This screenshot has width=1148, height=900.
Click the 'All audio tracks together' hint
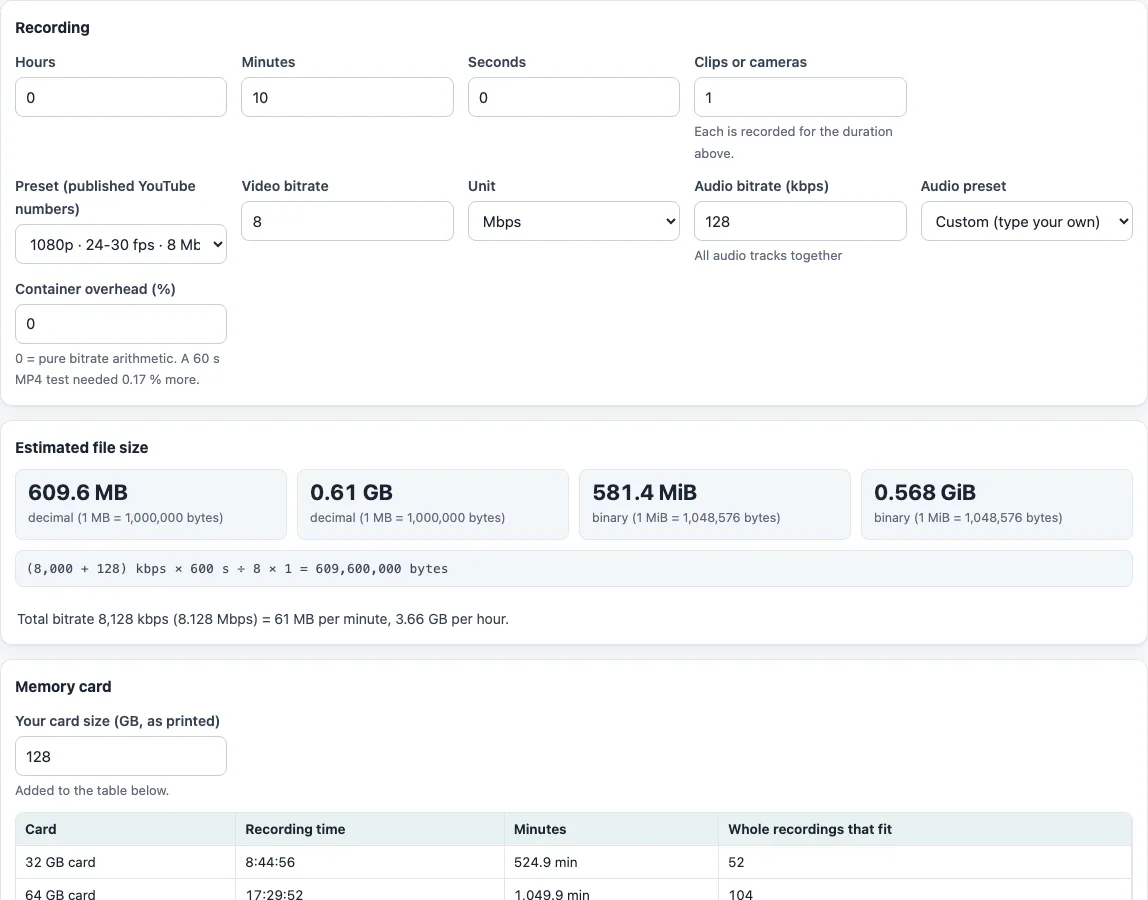[768, 256]
